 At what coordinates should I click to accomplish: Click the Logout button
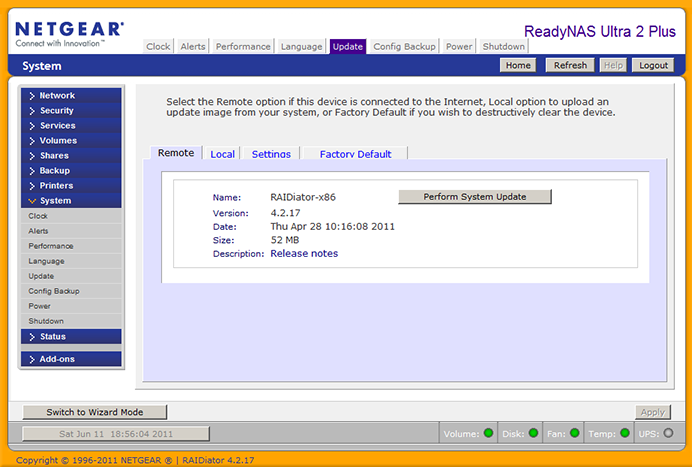point(653,65)
